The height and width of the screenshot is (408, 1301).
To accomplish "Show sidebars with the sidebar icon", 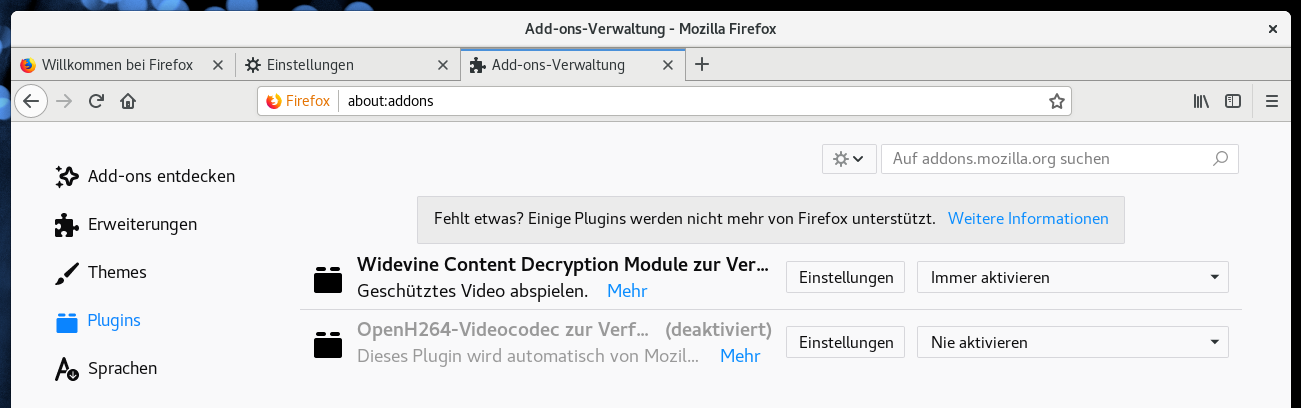I will coord(1234,101).
